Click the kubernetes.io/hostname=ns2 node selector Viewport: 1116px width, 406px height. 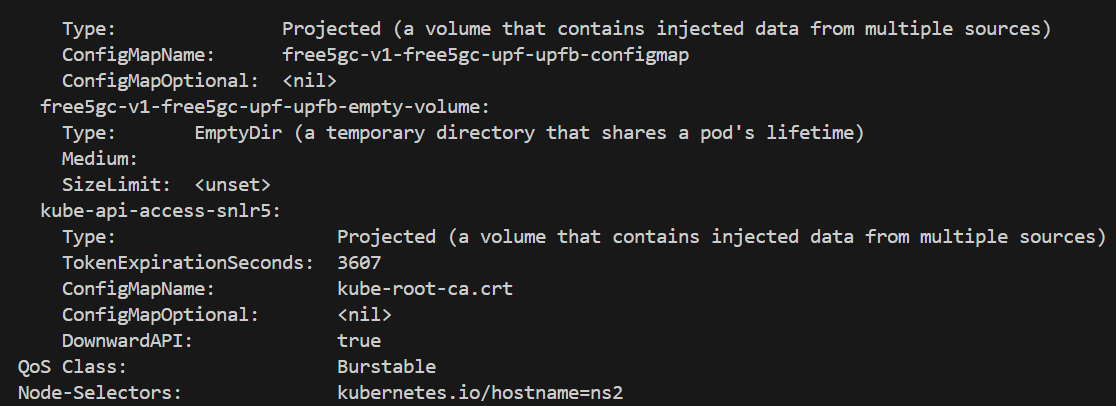tap(480, 392)
